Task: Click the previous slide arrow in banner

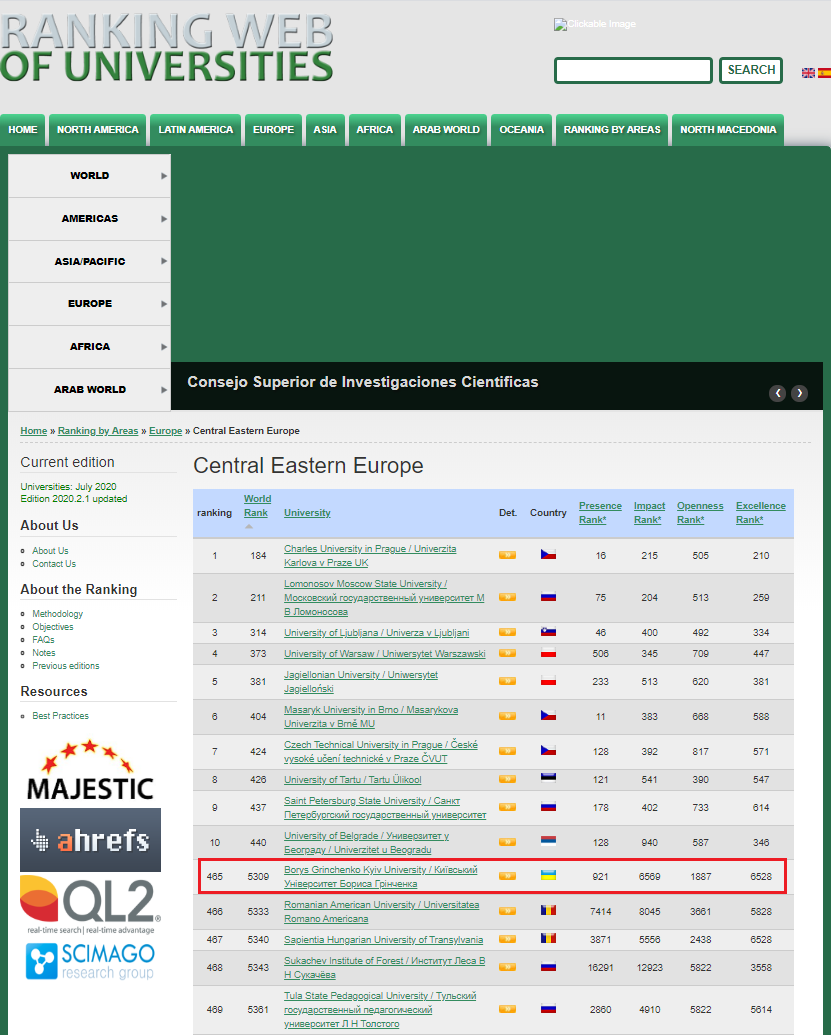Action: 778,393
